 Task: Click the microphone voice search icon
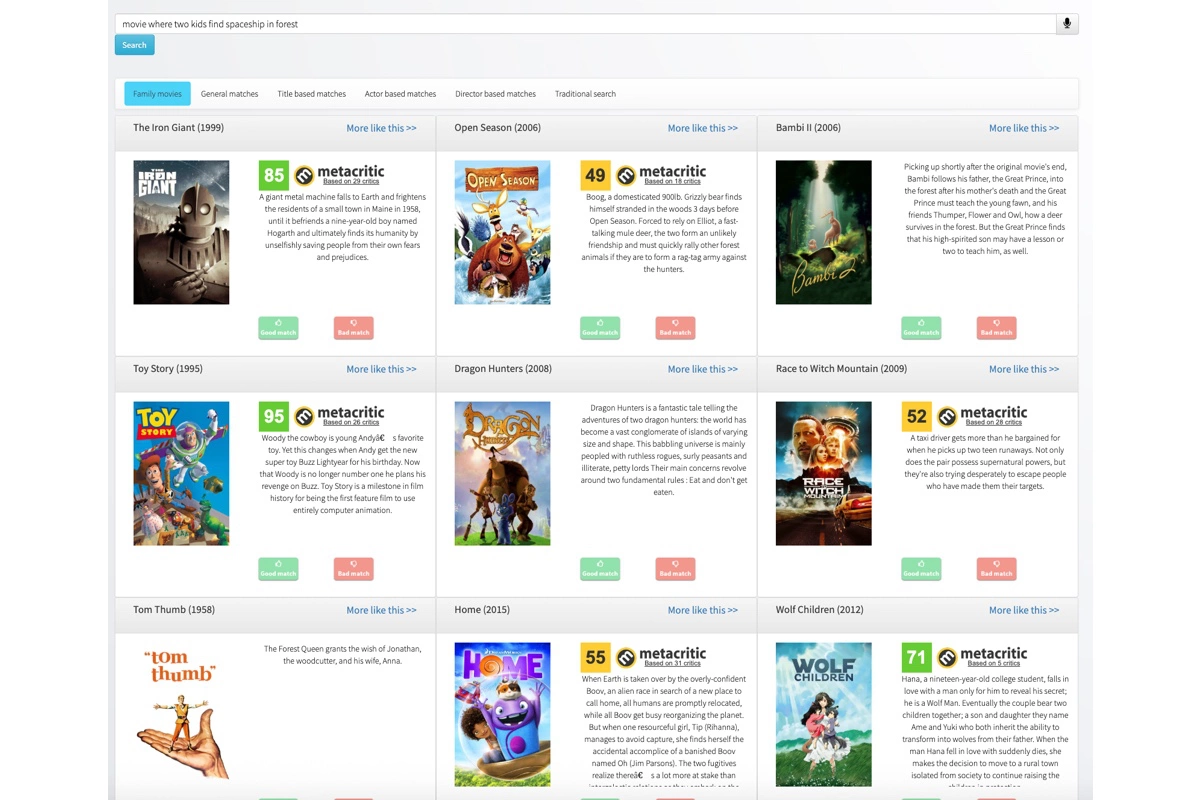tap(1067, 24)
